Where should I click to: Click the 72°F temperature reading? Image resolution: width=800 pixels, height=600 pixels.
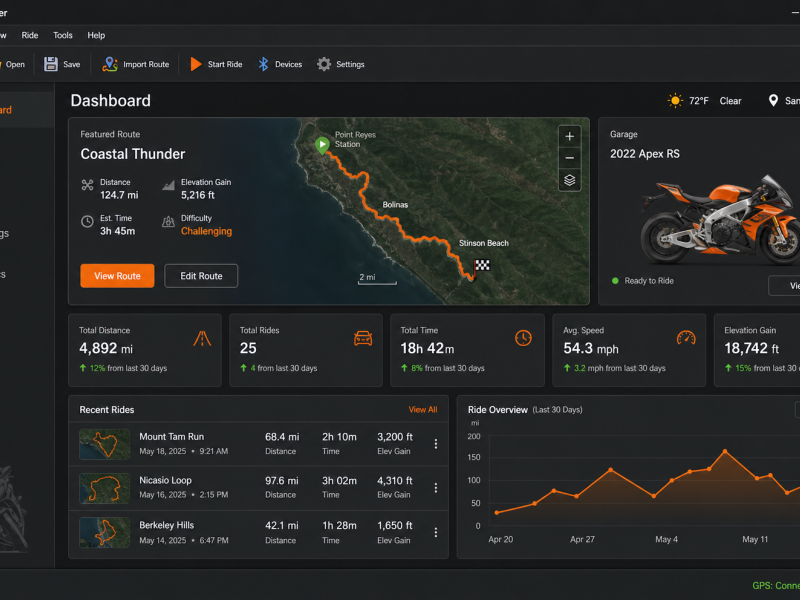click(x=698, y=101)
